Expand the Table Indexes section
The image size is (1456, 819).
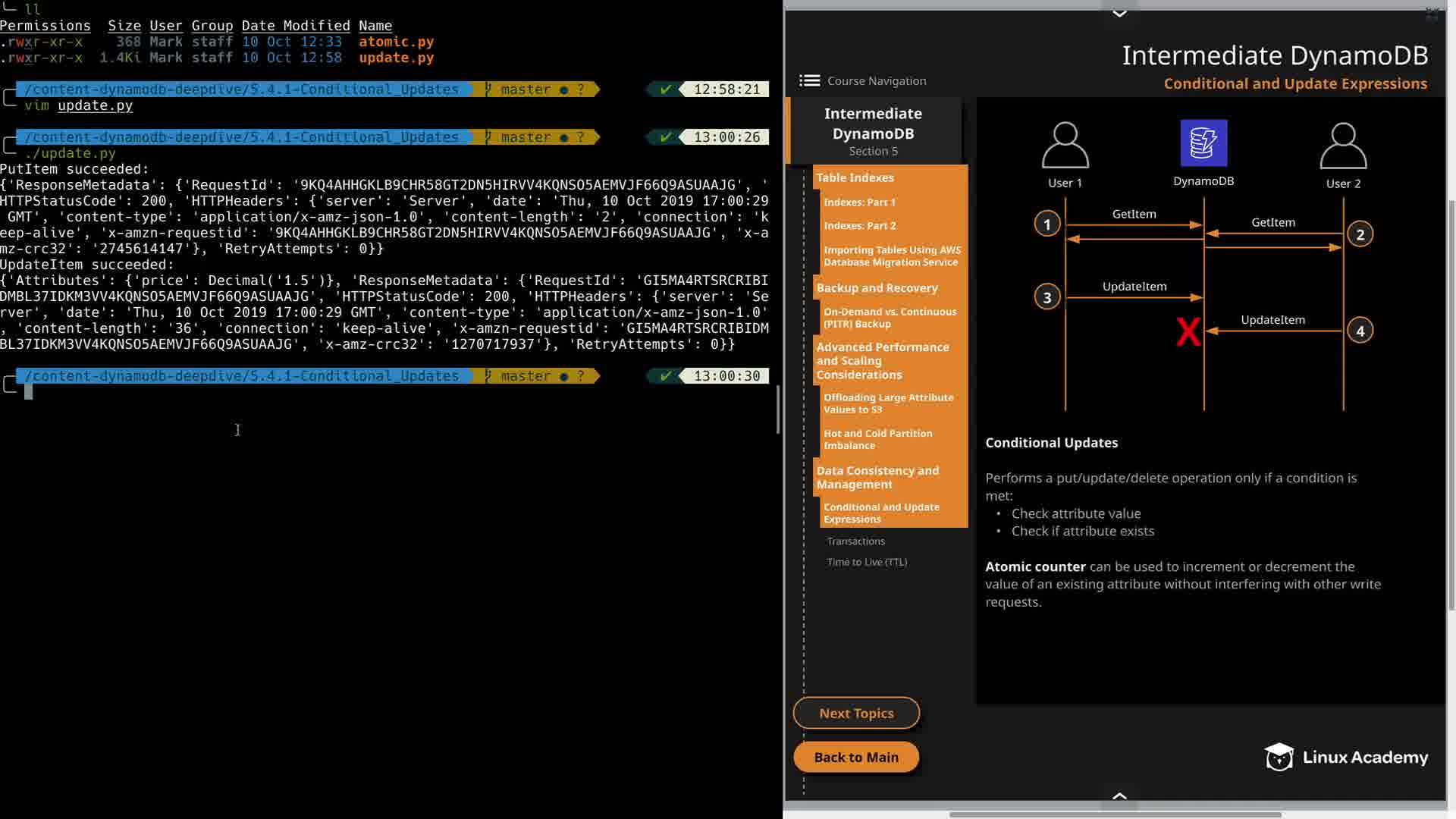pos(855,177)
